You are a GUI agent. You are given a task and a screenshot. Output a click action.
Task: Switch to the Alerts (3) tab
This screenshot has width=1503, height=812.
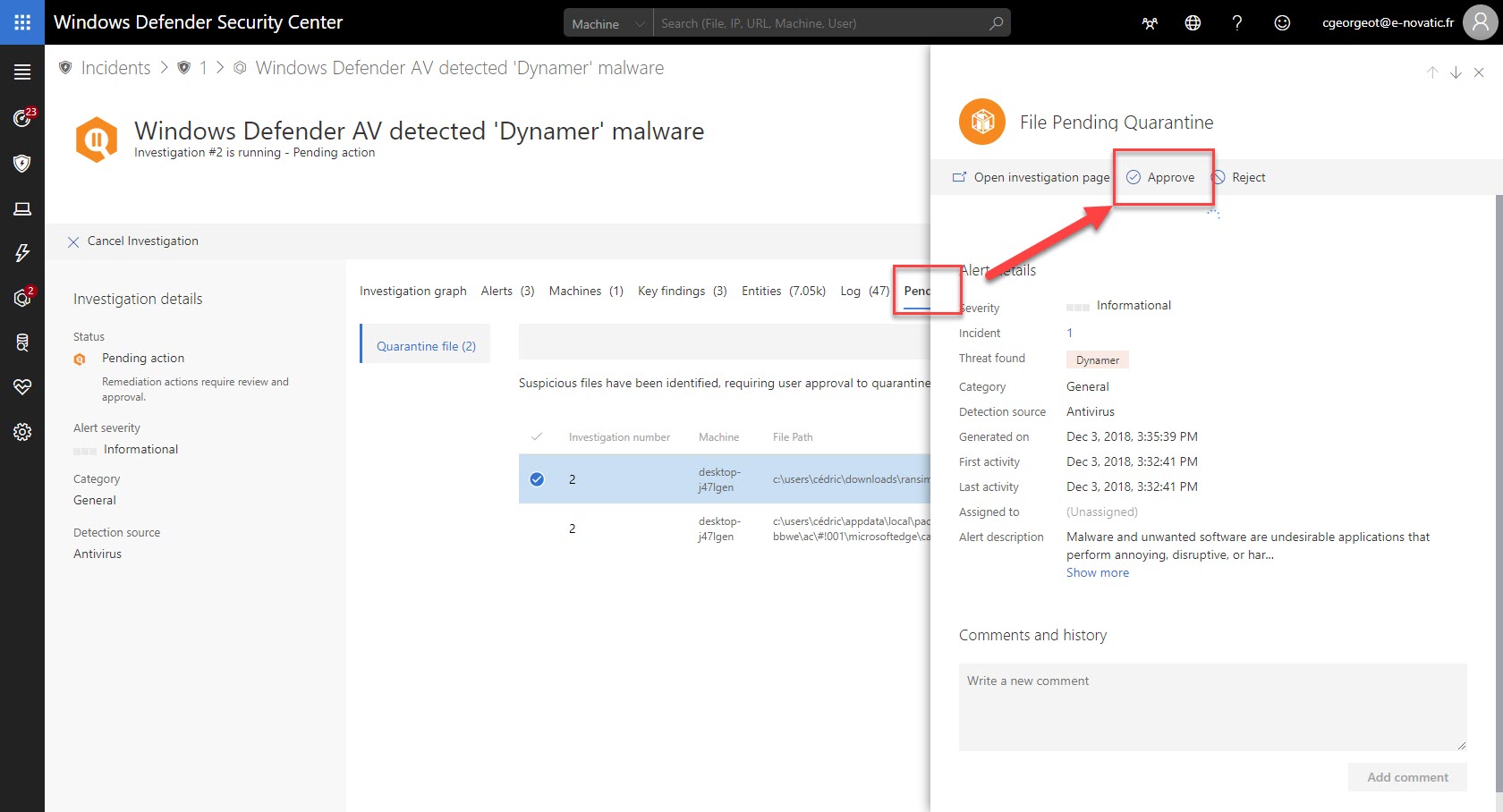(x=507, y=291)
